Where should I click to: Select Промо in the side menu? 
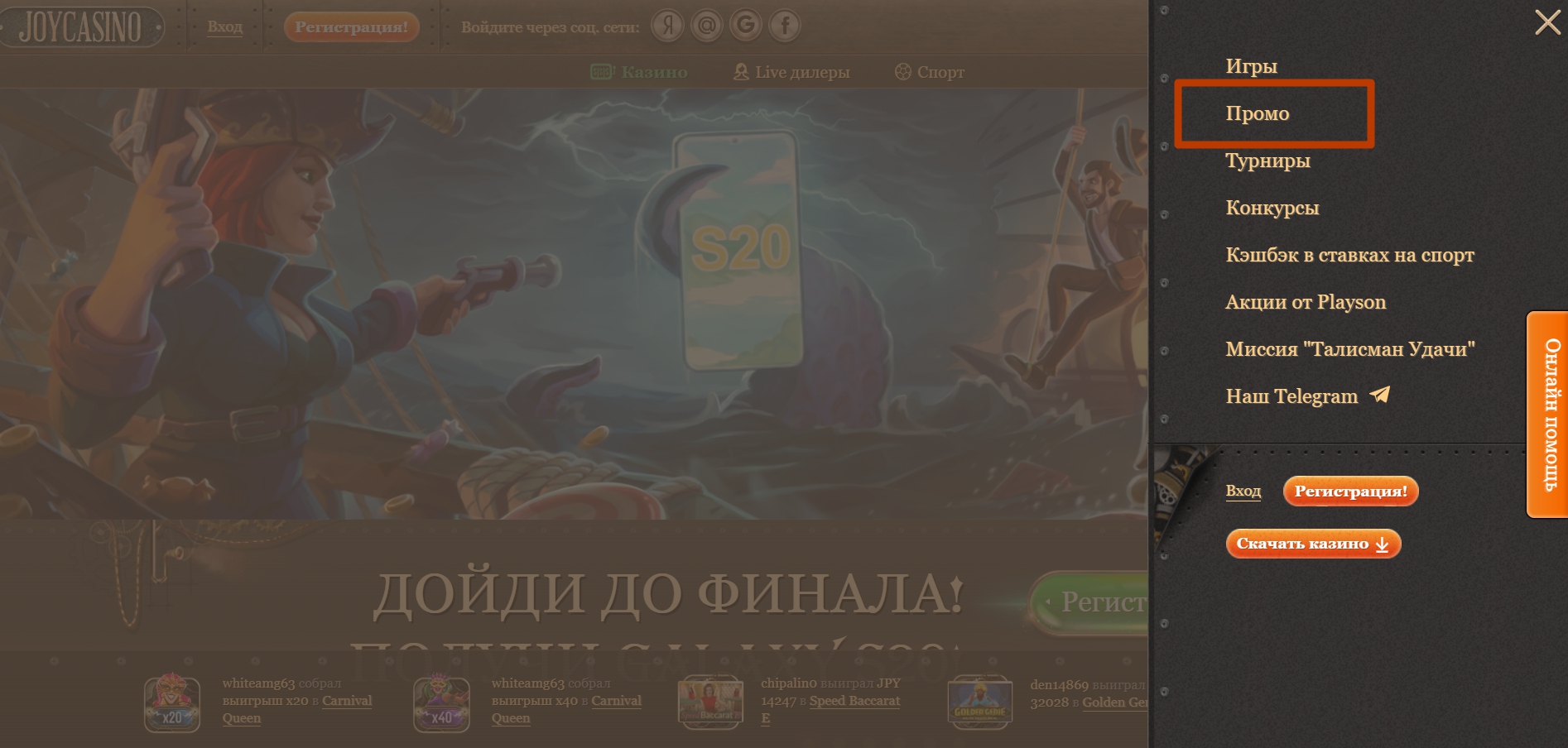[x=1257, y=113]
